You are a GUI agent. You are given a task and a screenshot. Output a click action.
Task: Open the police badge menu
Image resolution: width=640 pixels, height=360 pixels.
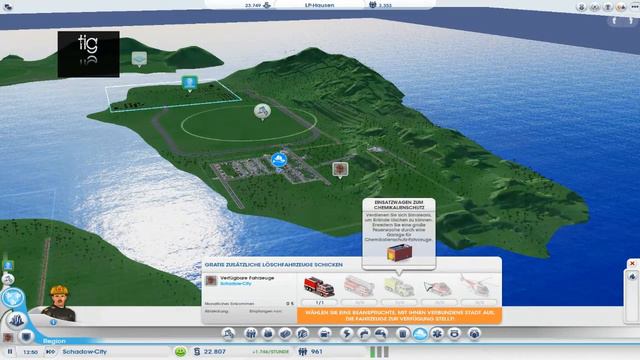point(454,334)
